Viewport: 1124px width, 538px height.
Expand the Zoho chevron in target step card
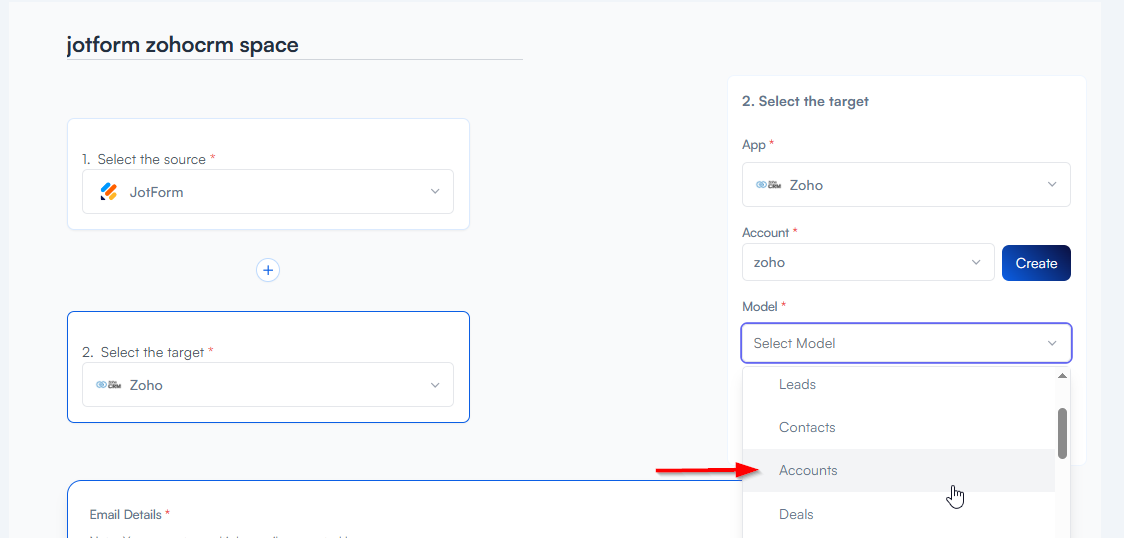pos(435,385)
